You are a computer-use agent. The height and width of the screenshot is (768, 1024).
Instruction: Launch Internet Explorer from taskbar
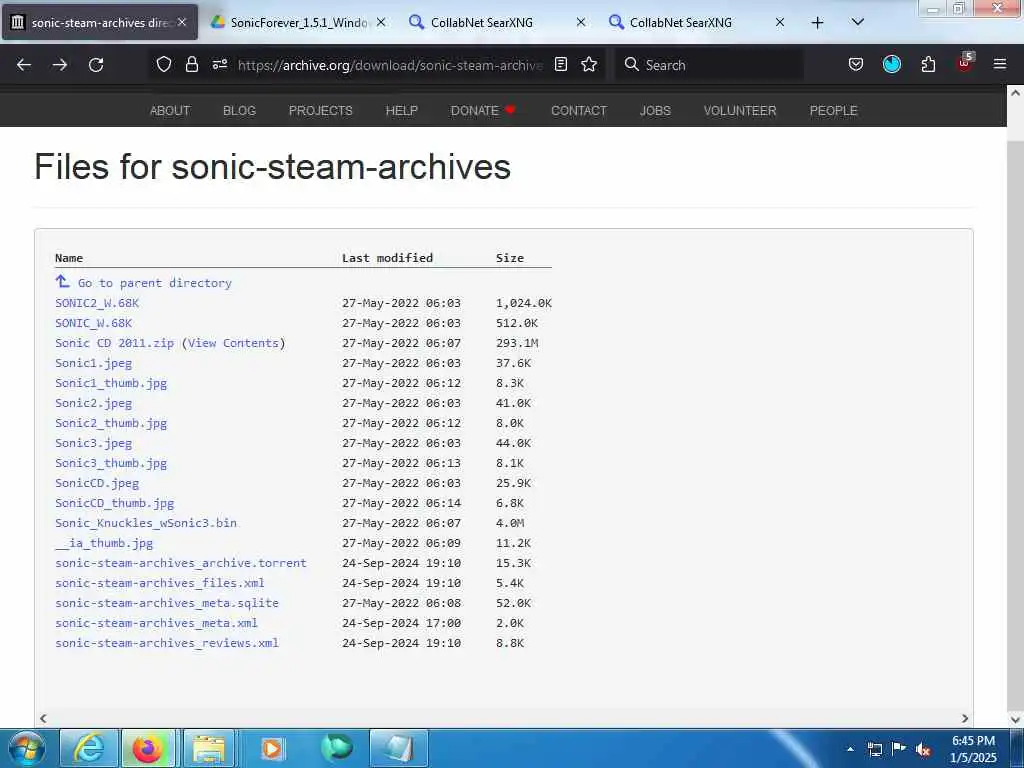click(89, 748)
